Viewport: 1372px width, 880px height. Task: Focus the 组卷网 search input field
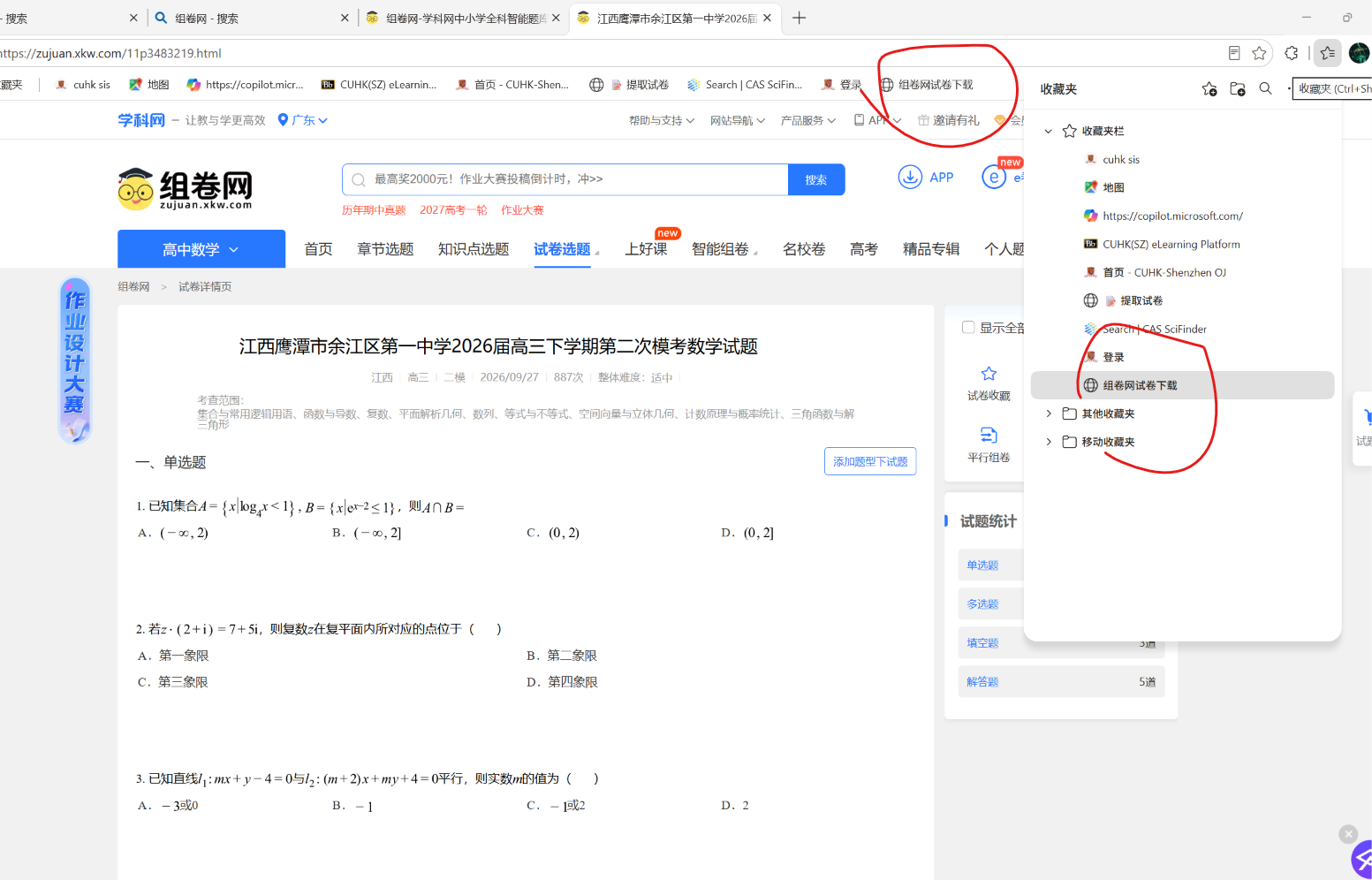click(x=565, y=179)
